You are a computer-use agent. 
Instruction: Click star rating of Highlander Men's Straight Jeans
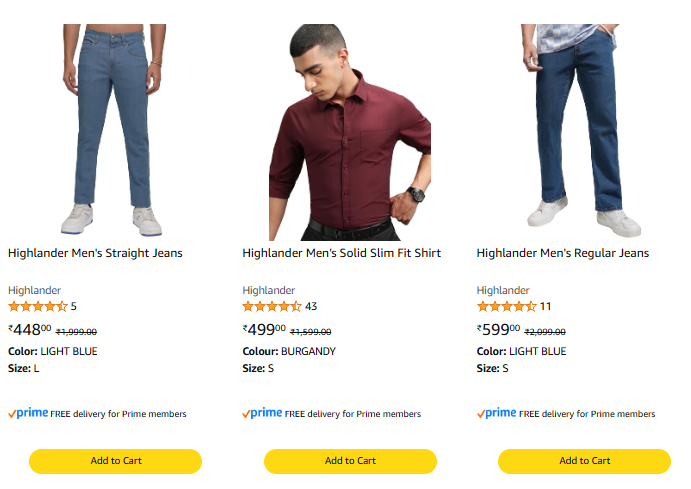point(37,306)
